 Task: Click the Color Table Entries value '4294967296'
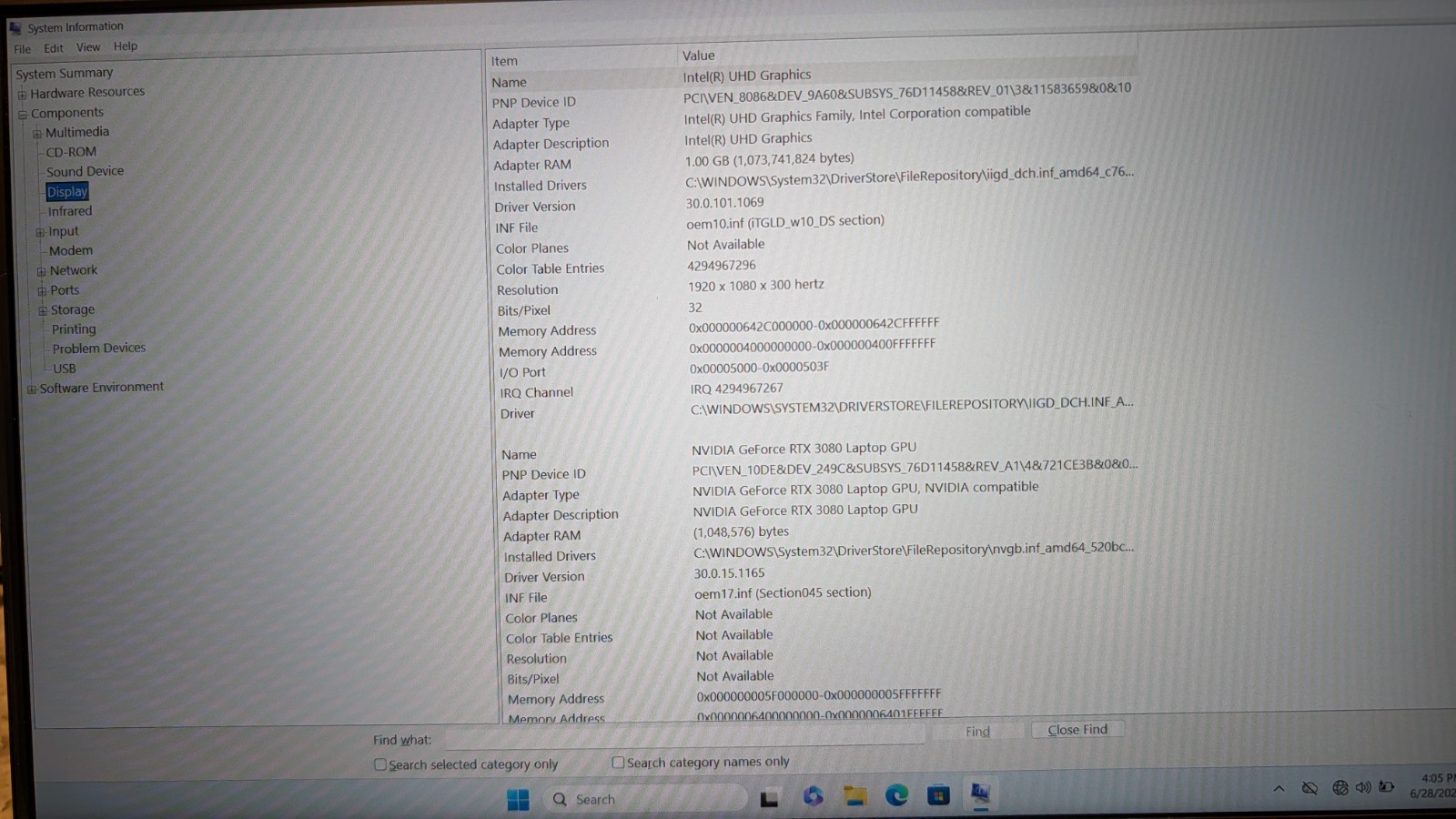[x=722, y=266]
